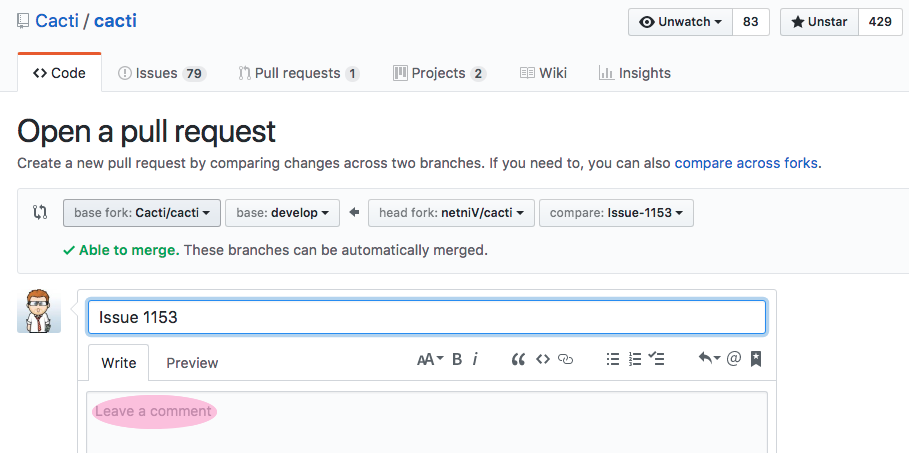Click the Leave a comment text area
This screenshot has width=909, height=453.
click(427, 422)
